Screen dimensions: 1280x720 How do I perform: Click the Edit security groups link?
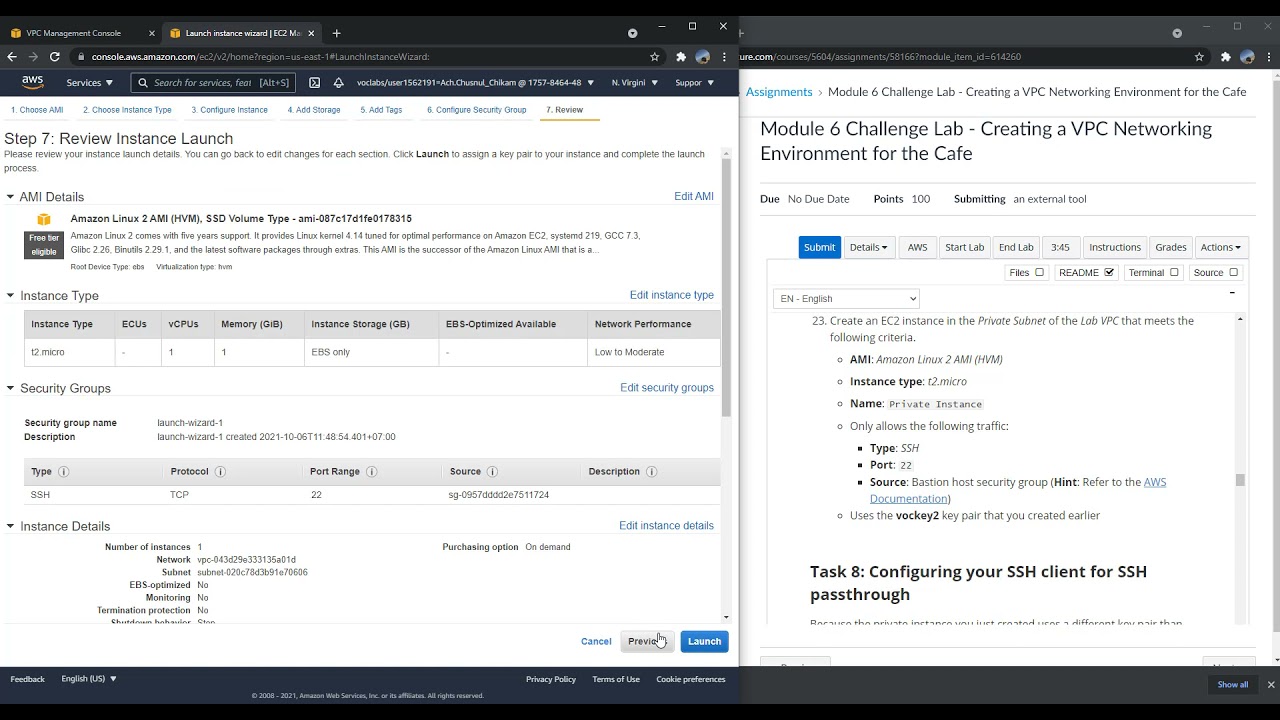click(667, 388)
